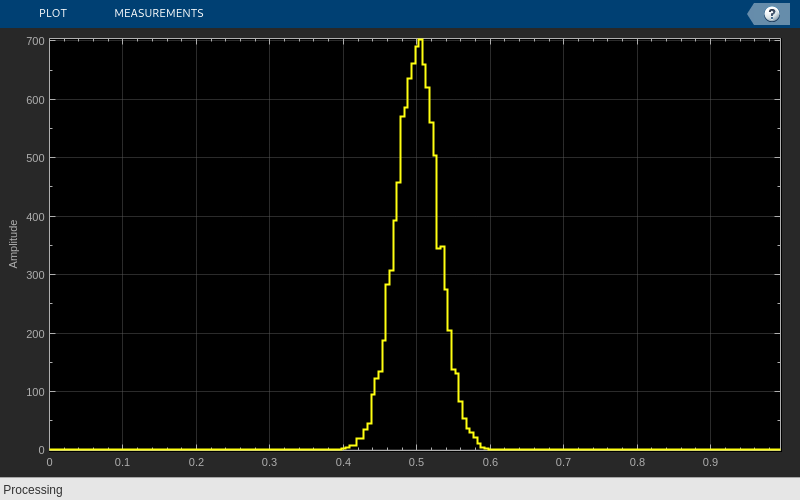Click the y-axis tick label 400
Viewport: 800px width, 500px height.
[35, 217]
